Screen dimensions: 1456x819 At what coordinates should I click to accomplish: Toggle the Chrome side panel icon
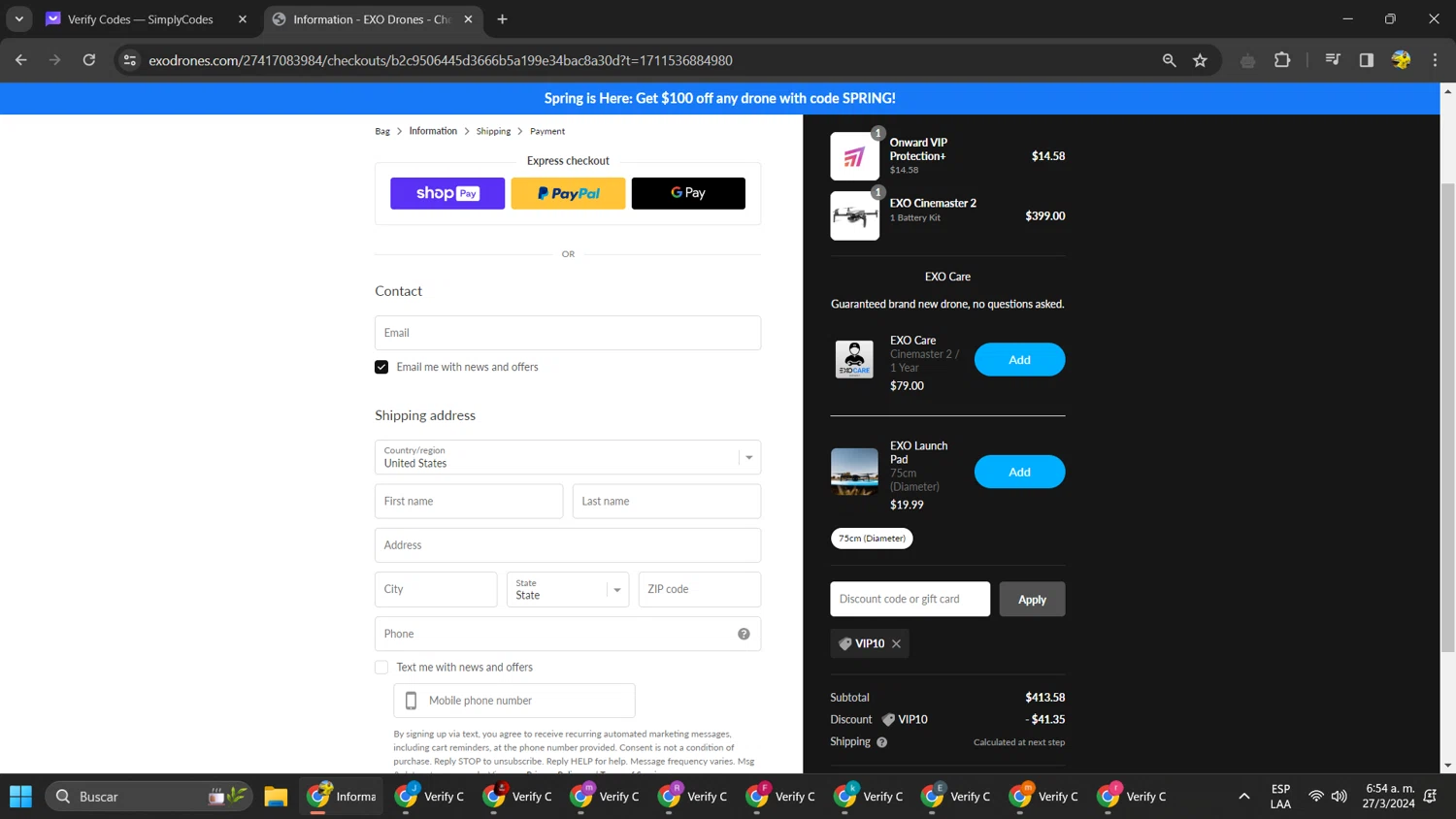[1366, 60]
